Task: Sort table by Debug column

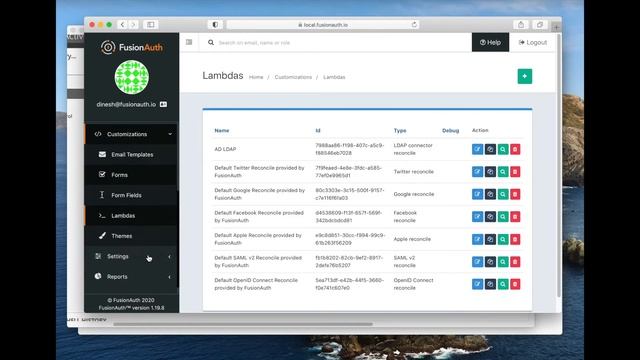Action: [x=451, y=131]
